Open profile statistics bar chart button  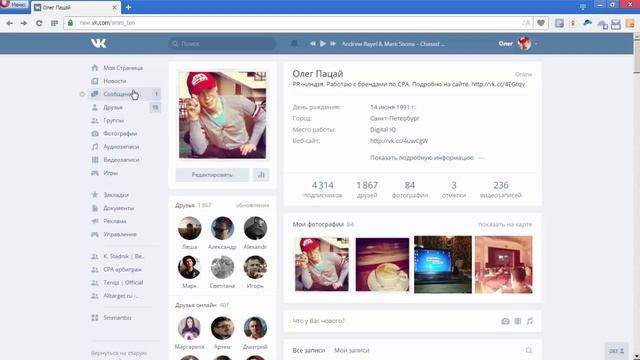point(261,175)
